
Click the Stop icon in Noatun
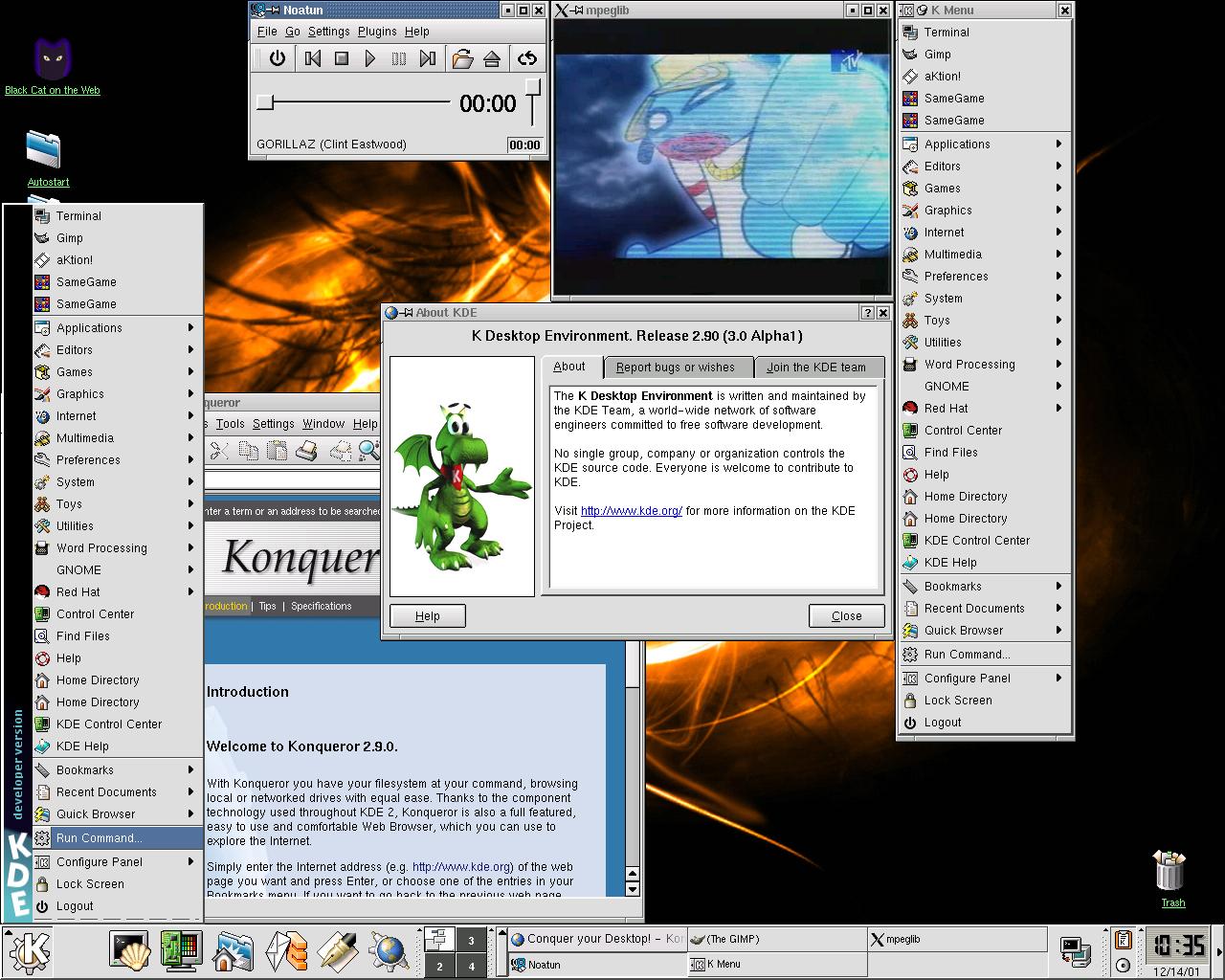click(341, 59)
